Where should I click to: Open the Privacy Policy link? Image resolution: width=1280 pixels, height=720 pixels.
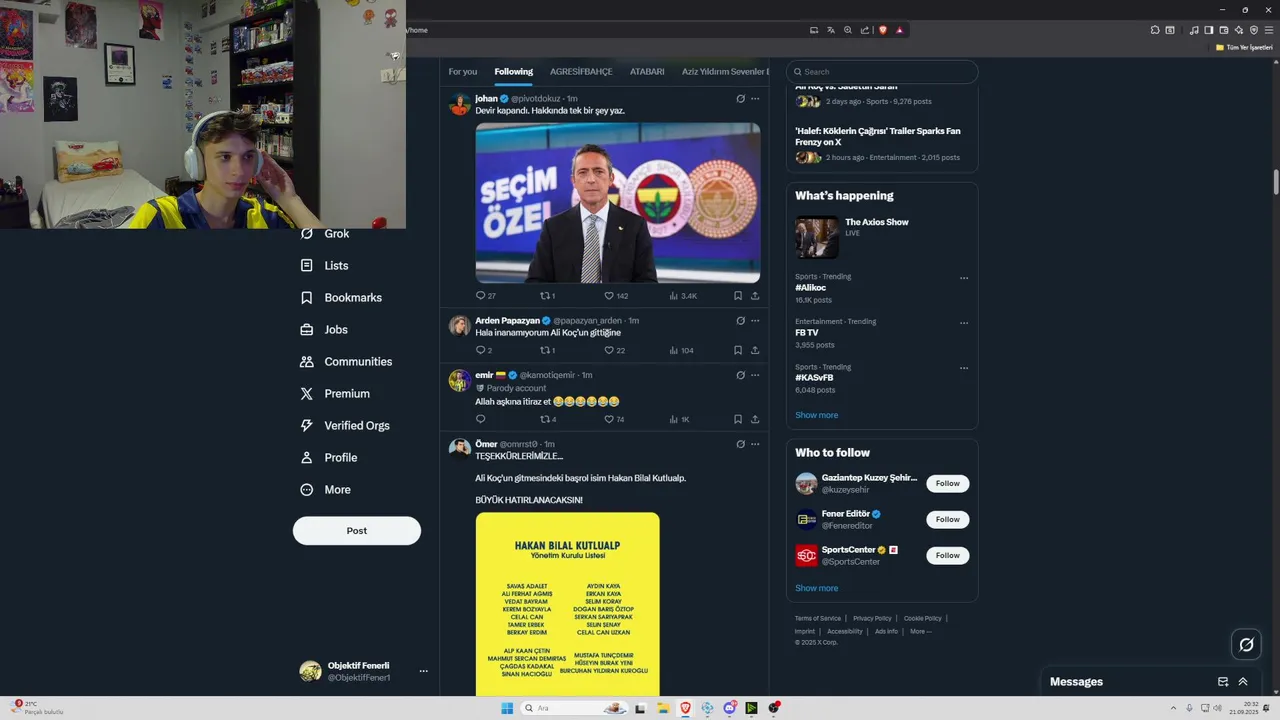872,618
